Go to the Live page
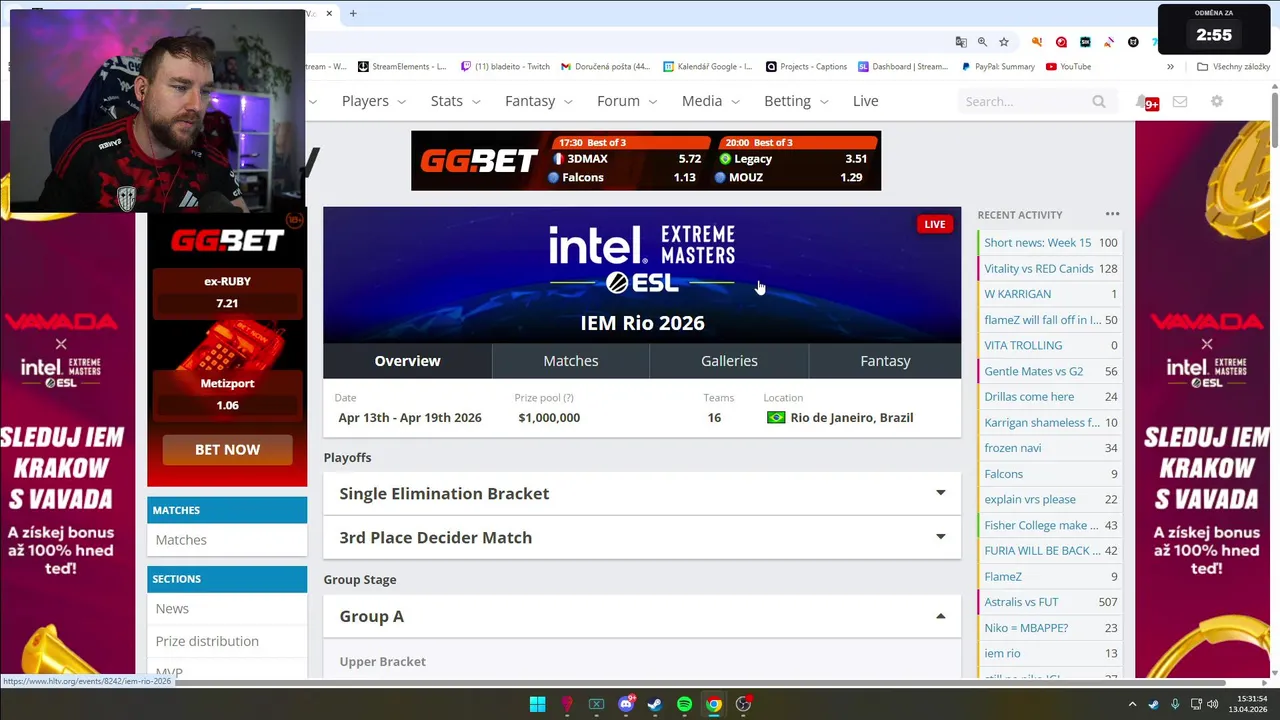 (x=866, y=101)
